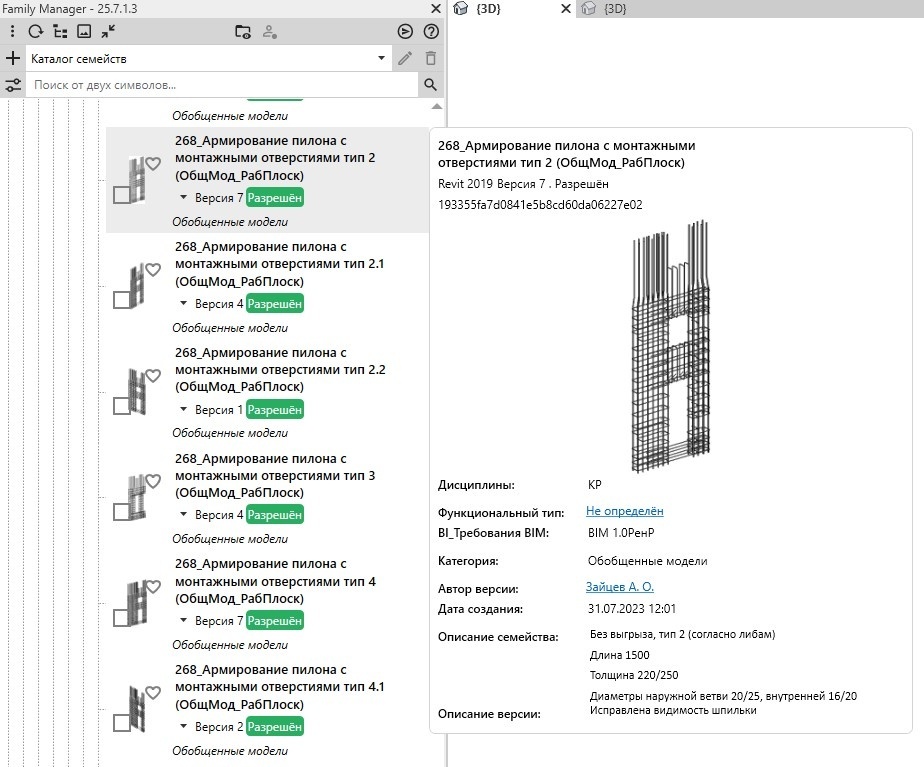Click the search field for families
The width and height of the screenshot is (924, 767).
point(220,85)
